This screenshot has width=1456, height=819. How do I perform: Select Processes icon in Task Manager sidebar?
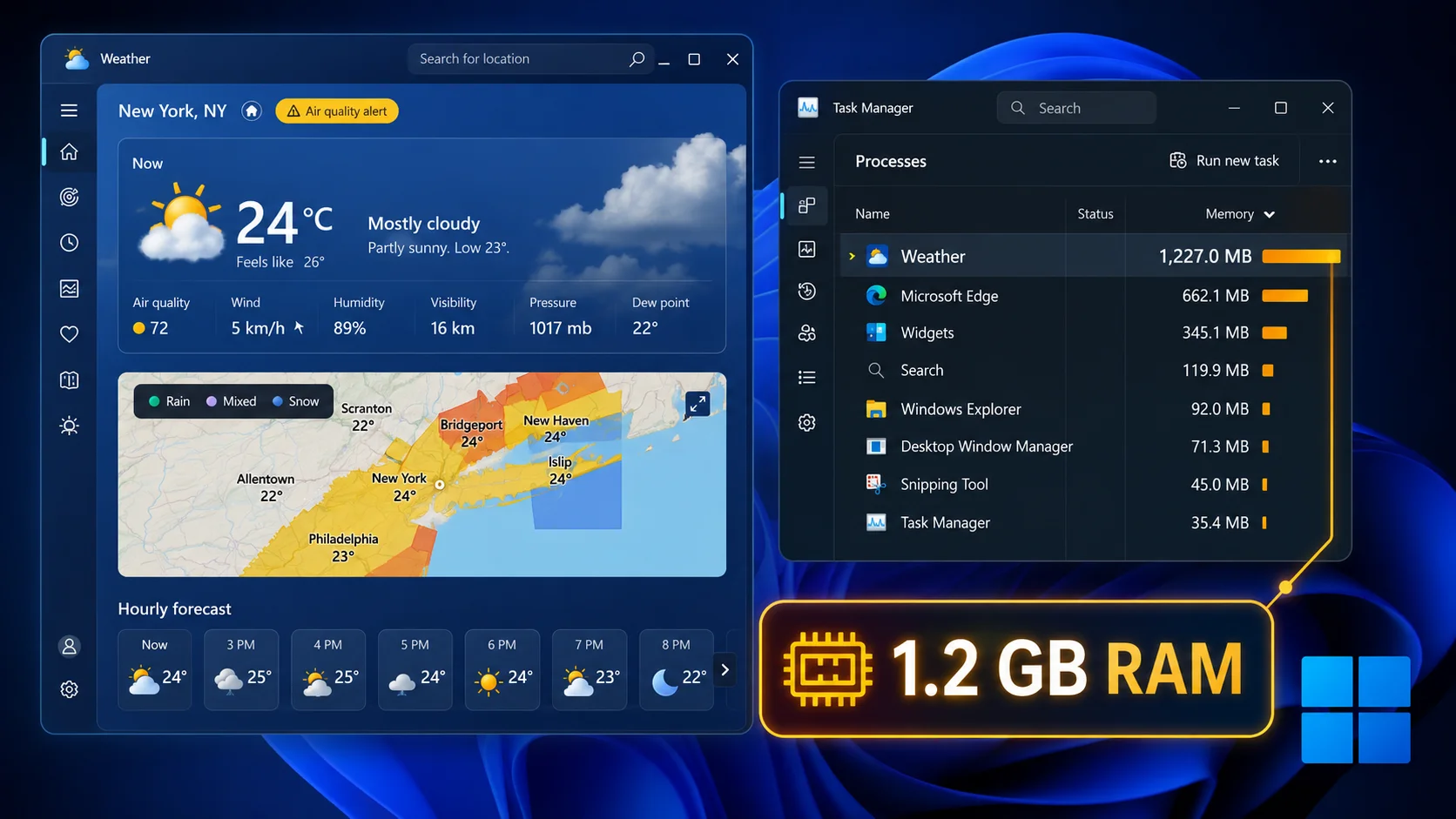click(807, 205)
